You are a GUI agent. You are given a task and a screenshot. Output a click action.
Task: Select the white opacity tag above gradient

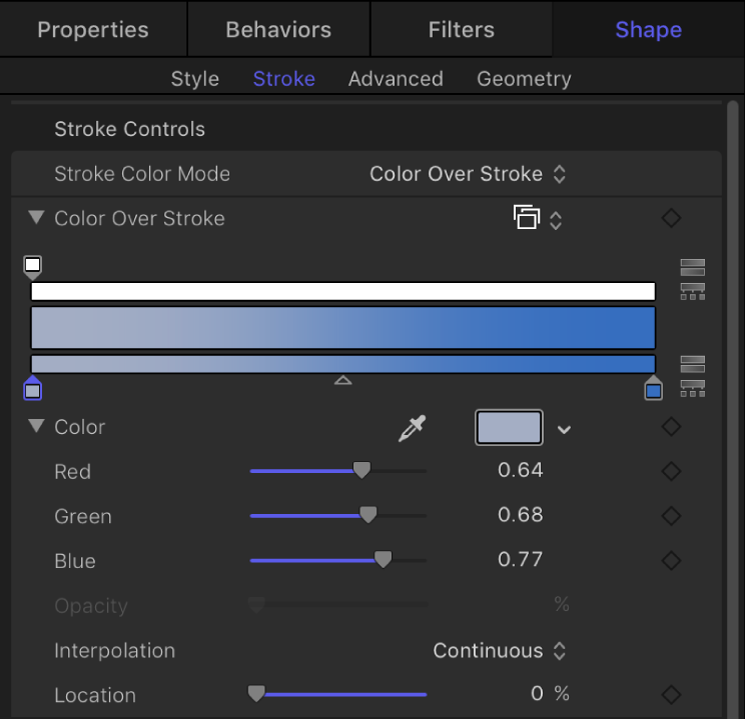(33, 266)
